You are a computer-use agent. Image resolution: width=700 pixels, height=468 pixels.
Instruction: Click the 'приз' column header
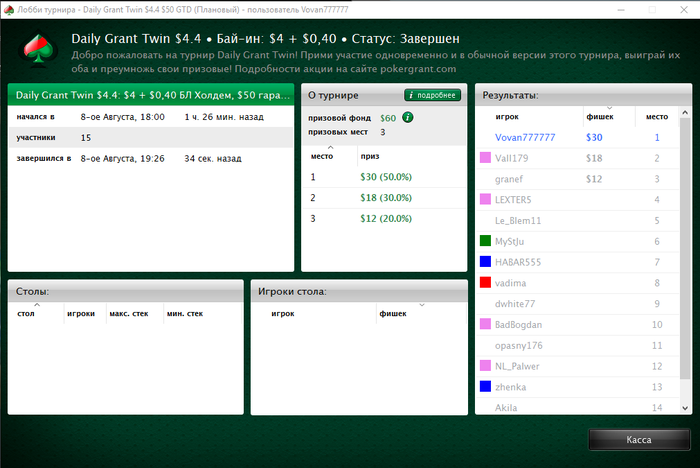[370, 156]
